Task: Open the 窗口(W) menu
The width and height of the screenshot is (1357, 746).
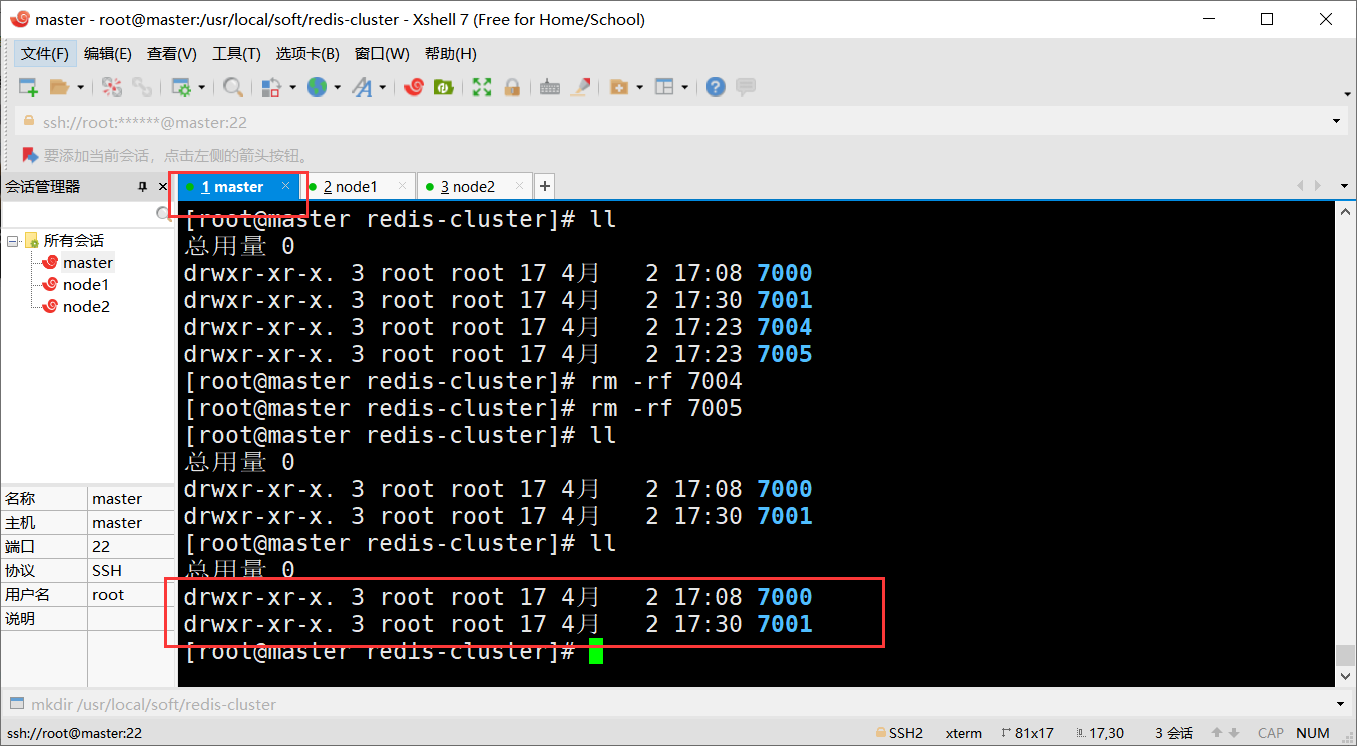Action: tap(382, 53)
